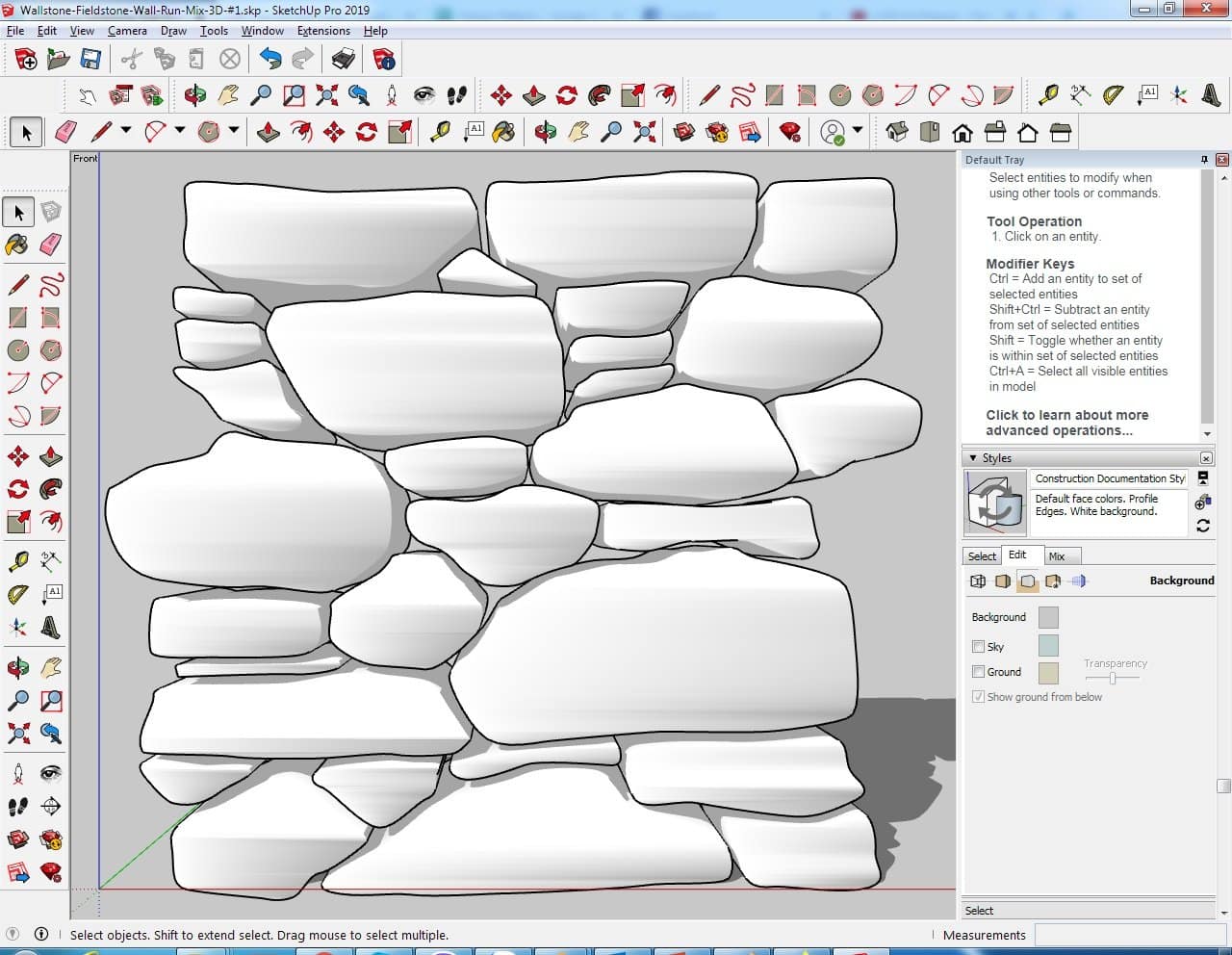This screenshot has width=1232, height=955.
Task: Click to learn about more advanced operations
Action: click(x=1066, y=423)
